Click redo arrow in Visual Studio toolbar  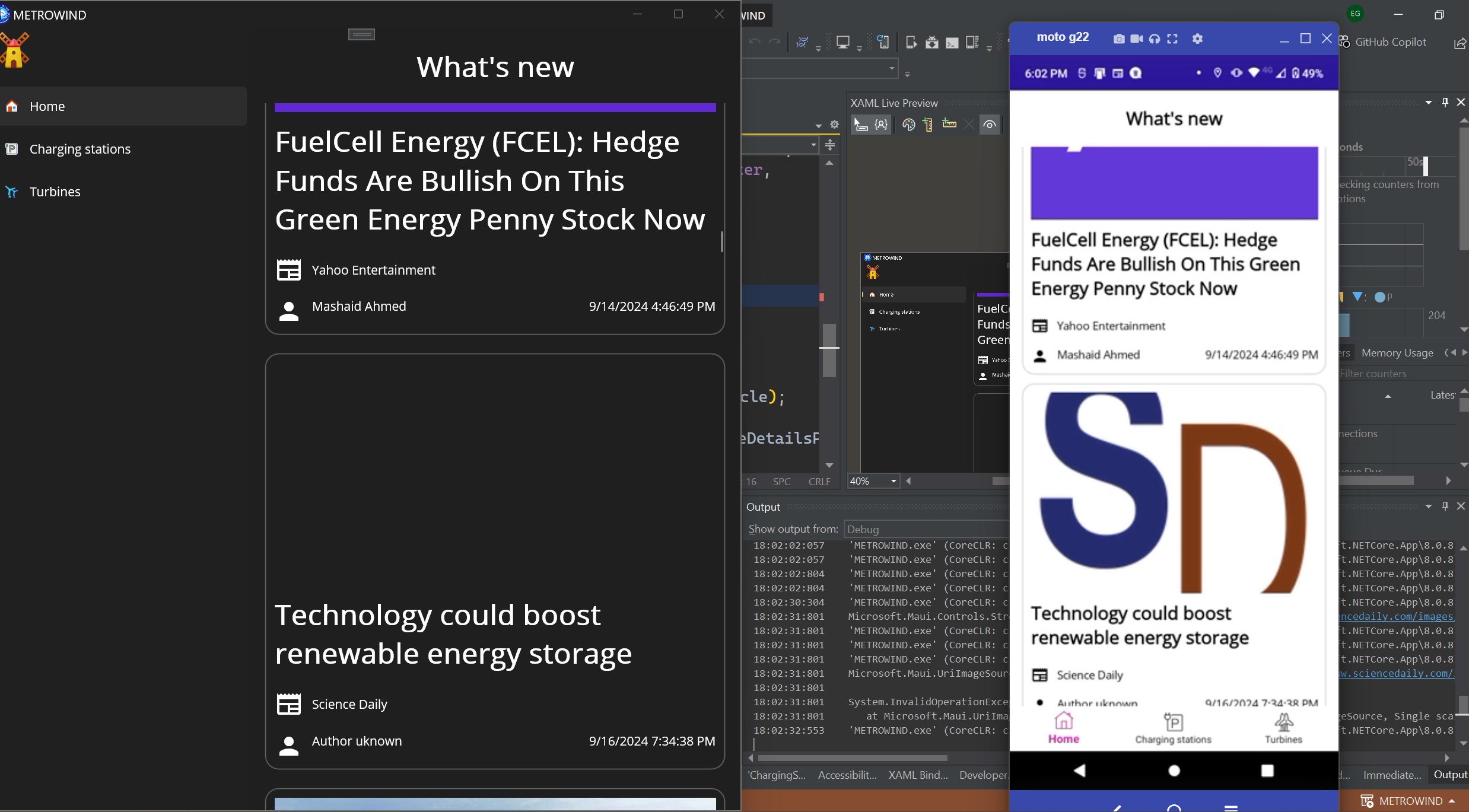tap(775, 42)
